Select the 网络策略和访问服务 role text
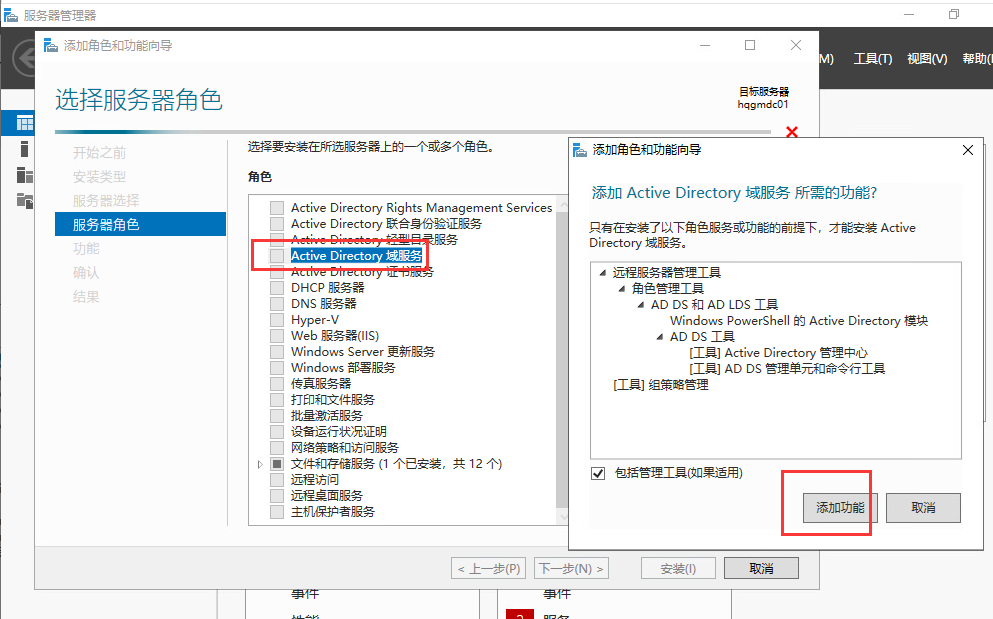Screen dimensions: 993x619 pyautogui.click(x=345, y=448)
